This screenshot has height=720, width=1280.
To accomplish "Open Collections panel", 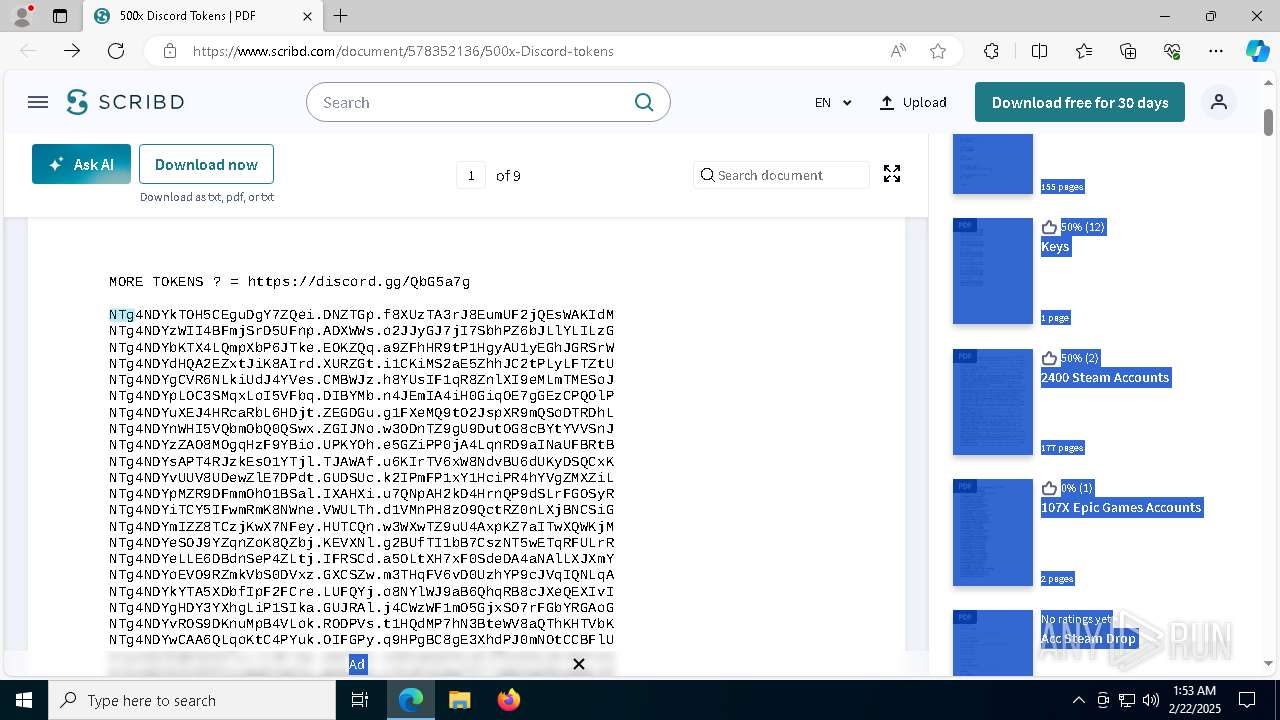I will (x=1128, y=51).
